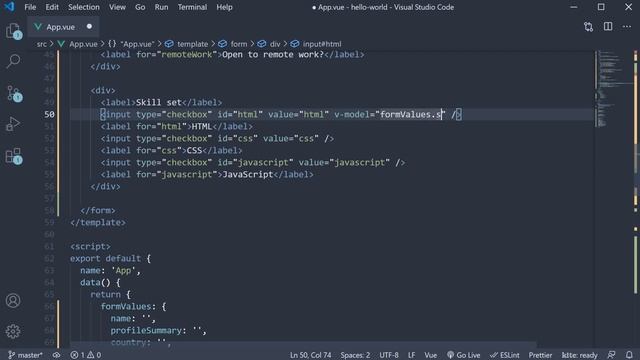
Task: Click the kite: ready status item
Action: (x=579, y=355)
